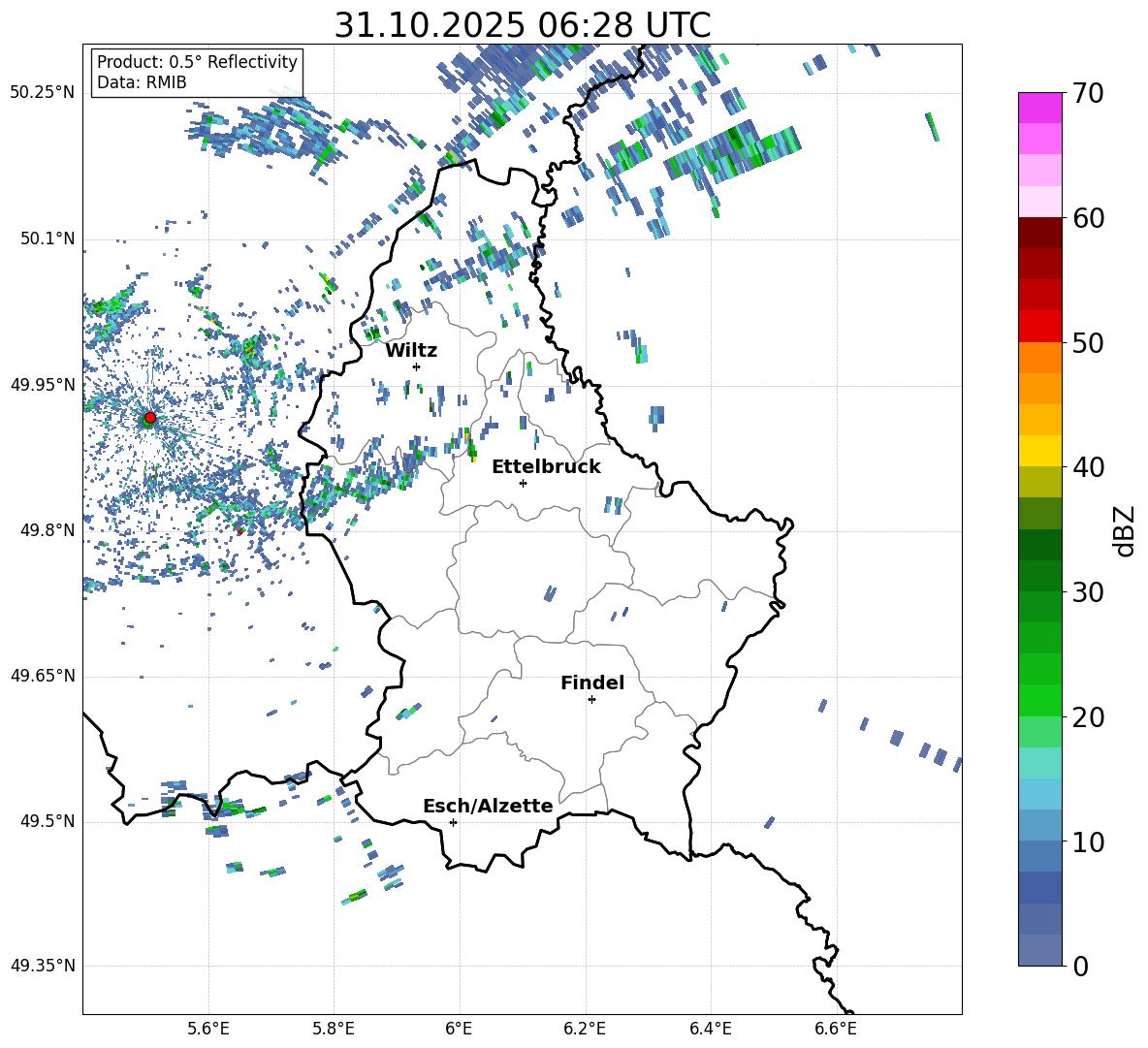Click the 40 tick label on colorbar

tap(1088, 467)
